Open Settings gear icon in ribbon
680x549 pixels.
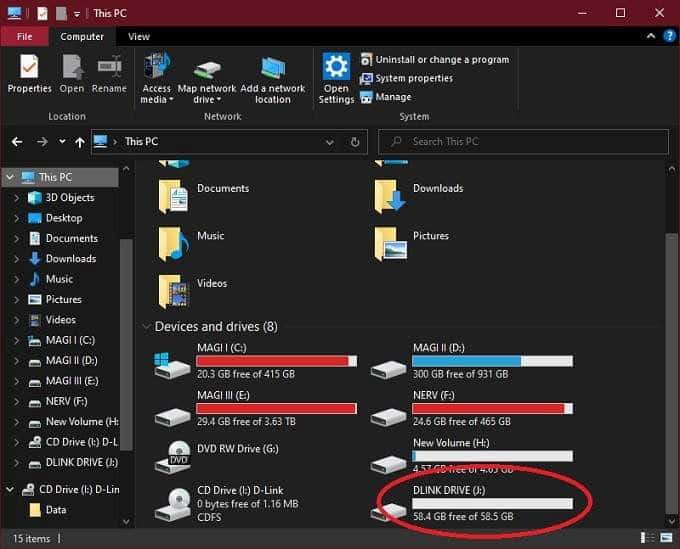click(x=336, y=66)
